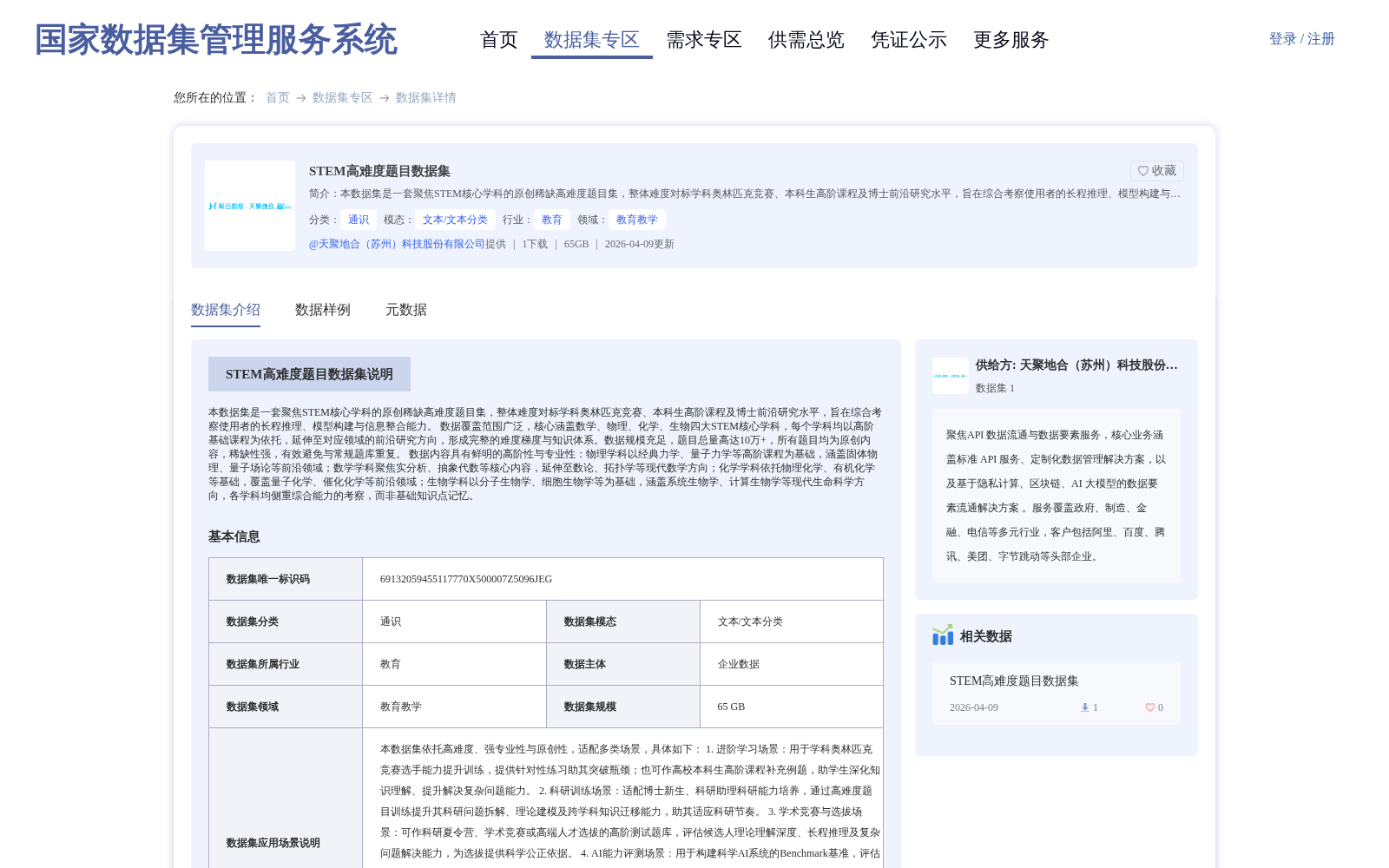Click the STEM高难度题目数据集说明 heading
1389x868 pixels.
click(x=309, y=374)
